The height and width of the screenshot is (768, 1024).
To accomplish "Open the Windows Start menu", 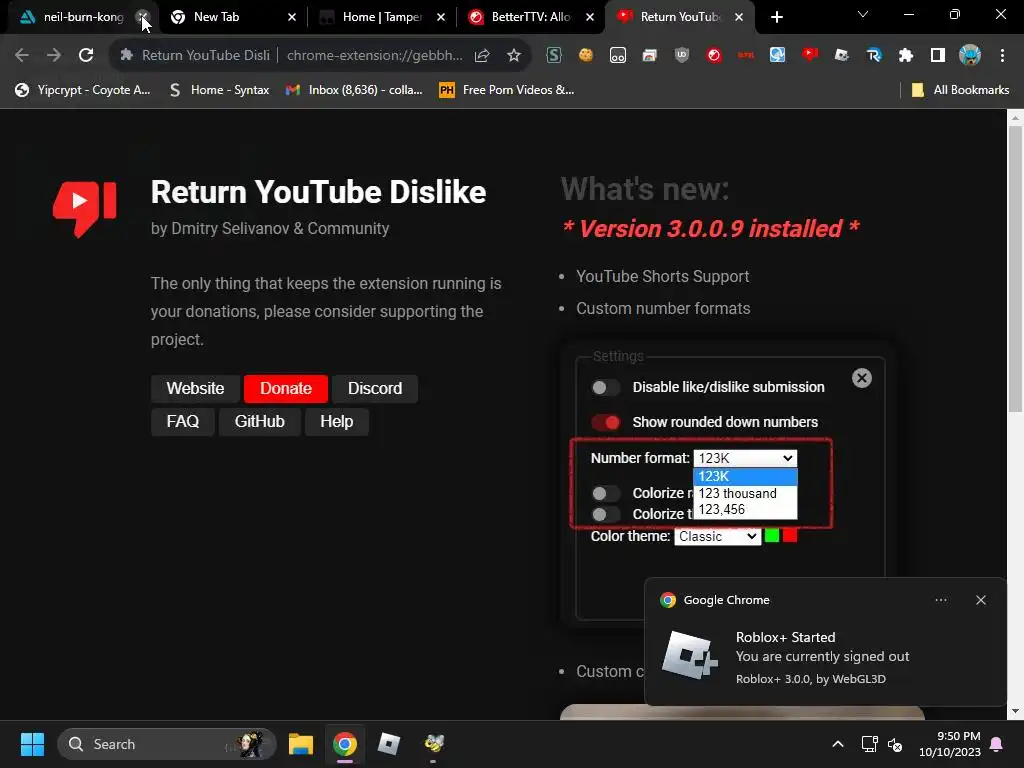I will pyautogui.click(x=32, y=744).
